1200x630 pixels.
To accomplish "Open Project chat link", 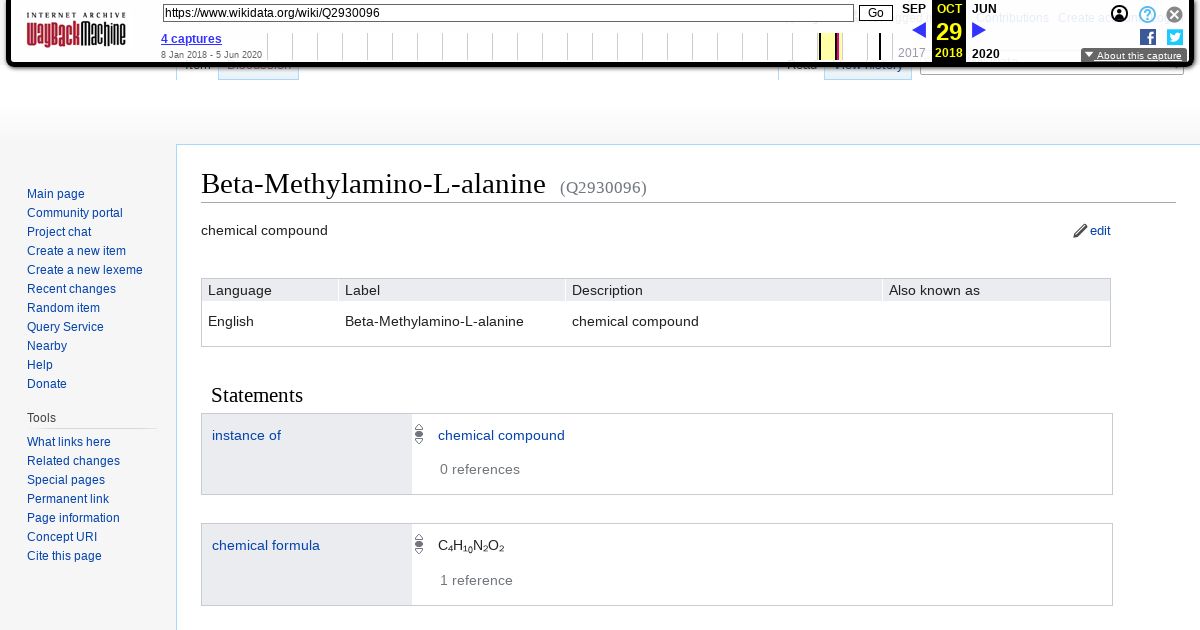I will click(59, 232).
